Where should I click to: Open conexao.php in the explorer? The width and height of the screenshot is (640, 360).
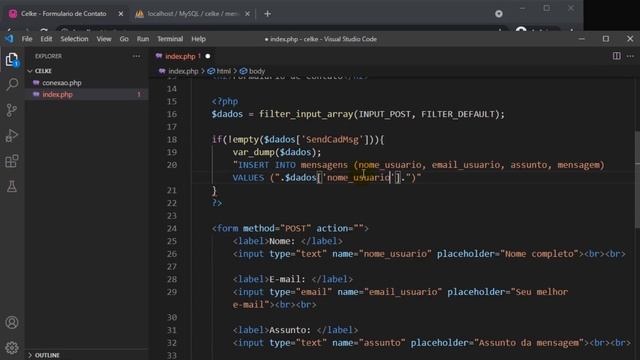click(x=62, y=82)
